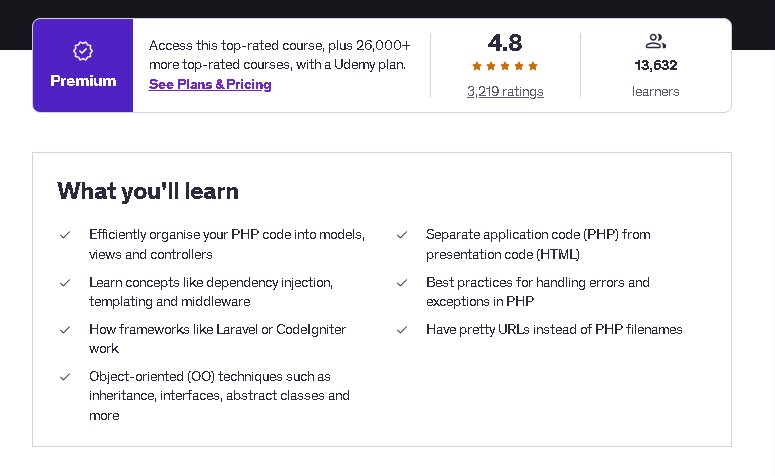Click the purple Premium label
775x476 pixels.
pos(83,81)
